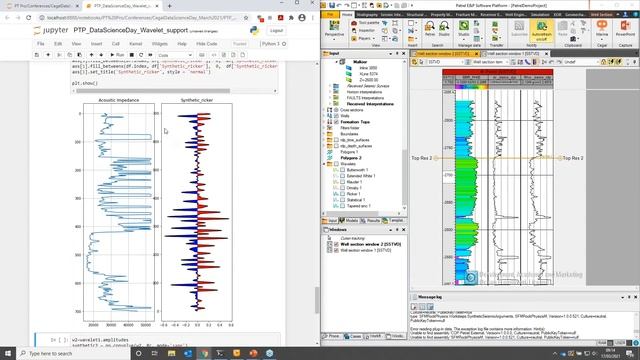Open the Widgets menu in Jupyter
640x360 pixels.
pos(160,44)
